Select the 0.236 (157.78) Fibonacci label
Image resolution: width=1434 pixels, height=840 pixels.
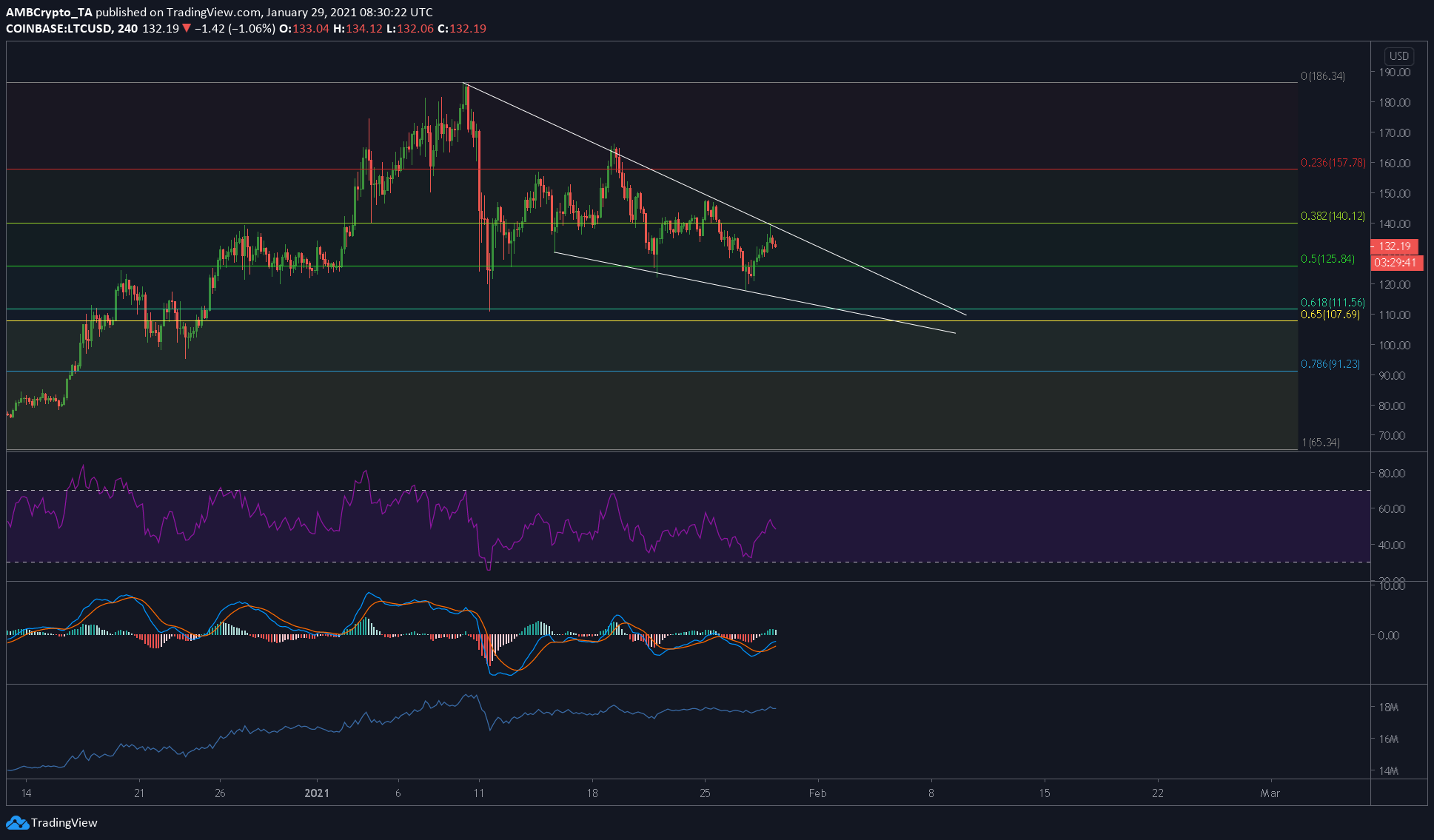(1333, 163)
